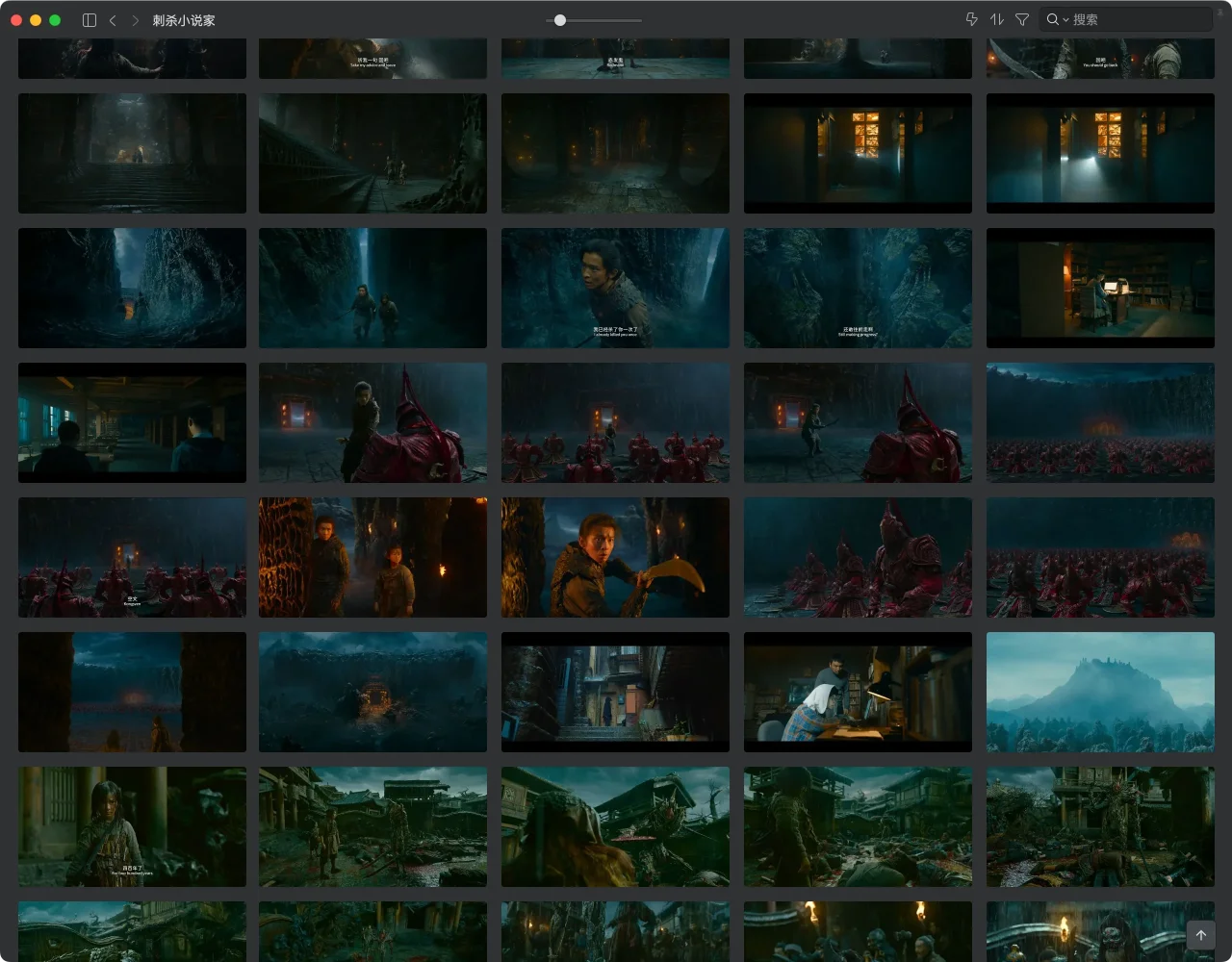1232x962 pixels.
Task: Jump to top with the up-arrow button
Action: coord(1200,934)
